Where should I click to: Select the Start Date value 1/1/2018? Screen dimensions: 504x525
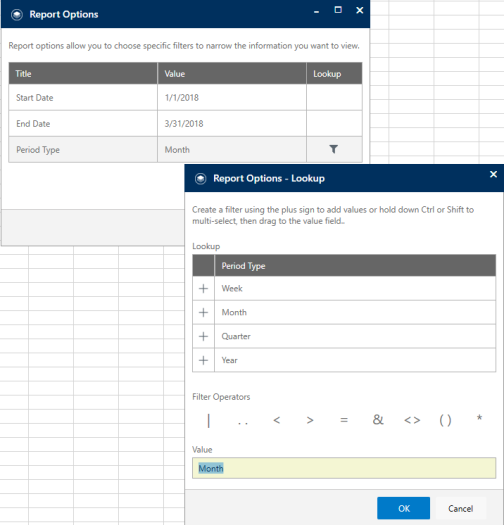tap(182, 97)
